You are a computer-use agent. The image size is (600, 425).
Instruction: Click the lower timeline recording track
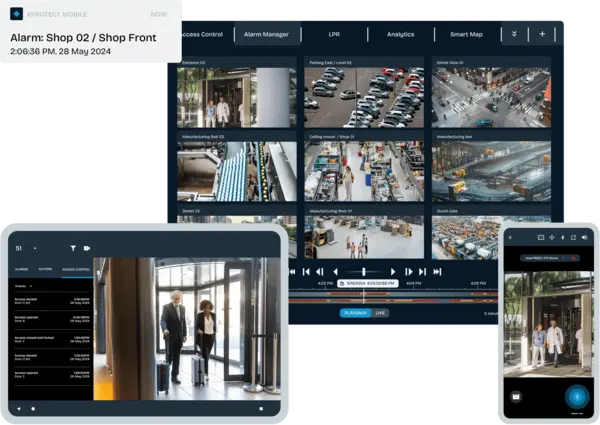[393, 301]
